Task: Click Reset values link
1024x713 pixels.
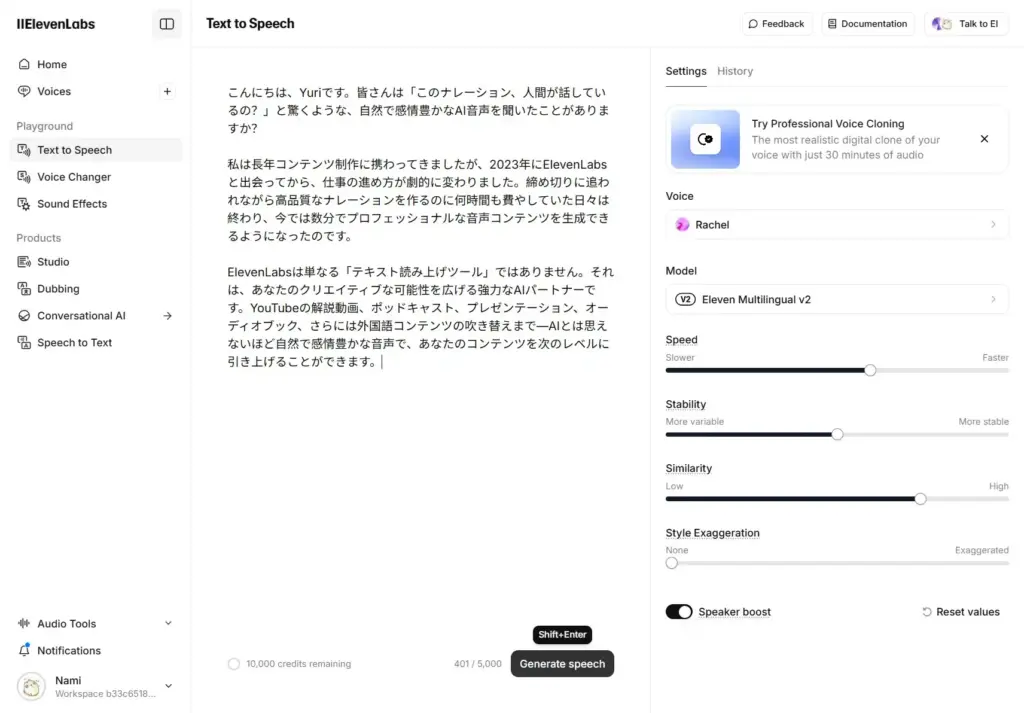Action: pyautogui.click(x=961, y=612)
